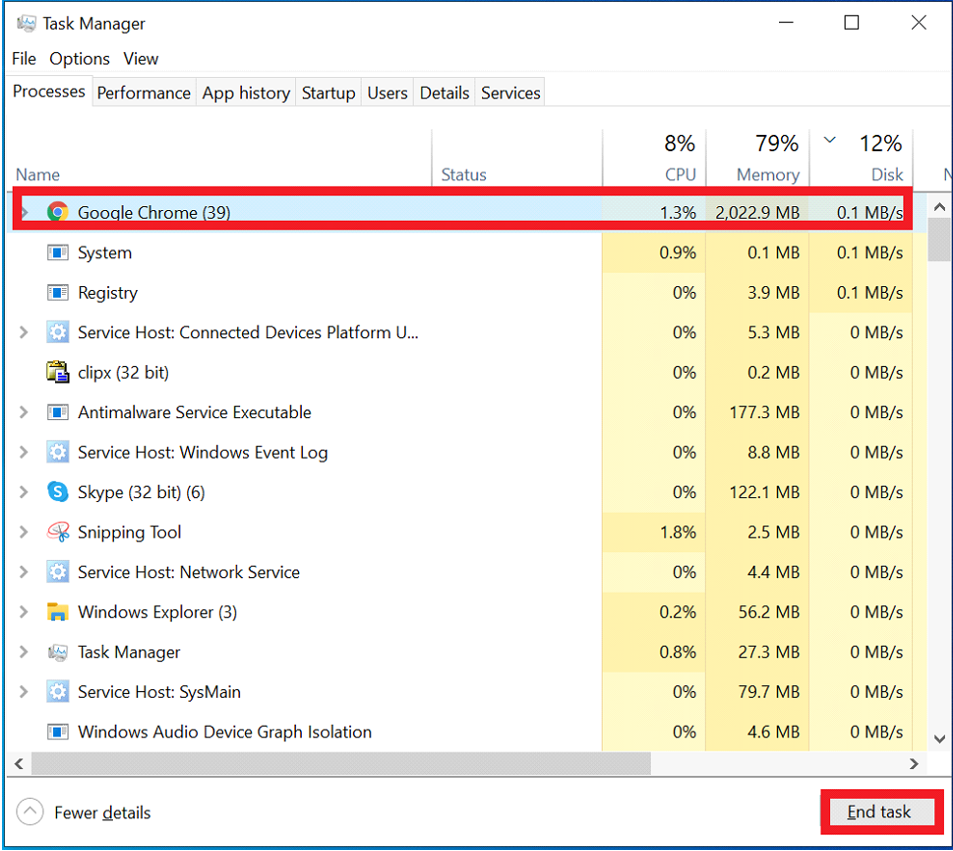
Task: Expand the Skype (32 bit) (6) group
Action: (24, 492)
